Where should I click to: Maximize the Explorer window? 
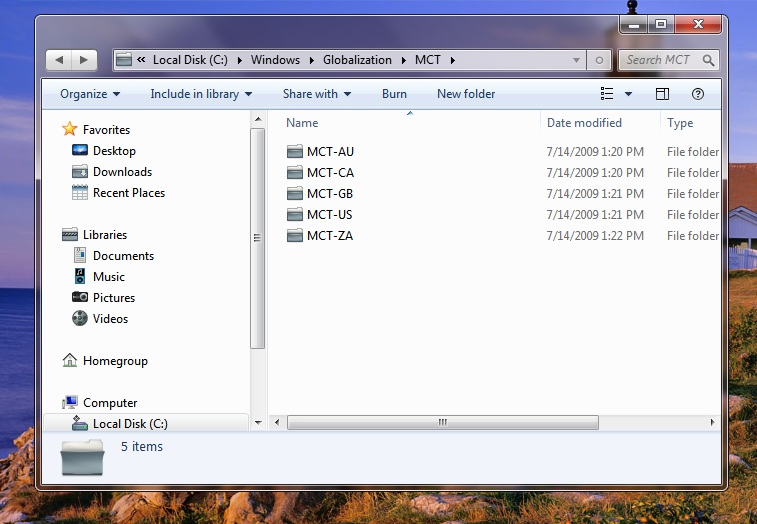661,24
